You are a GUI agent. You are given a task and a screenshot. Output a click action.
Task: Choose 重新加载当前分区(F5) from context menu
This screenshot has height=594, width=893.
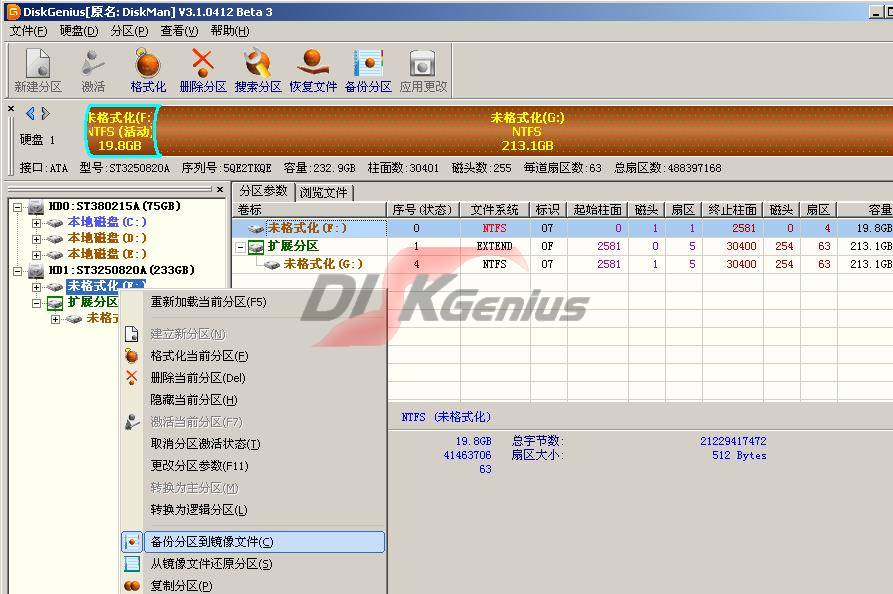pyautogui.click(x=253, y=302)
